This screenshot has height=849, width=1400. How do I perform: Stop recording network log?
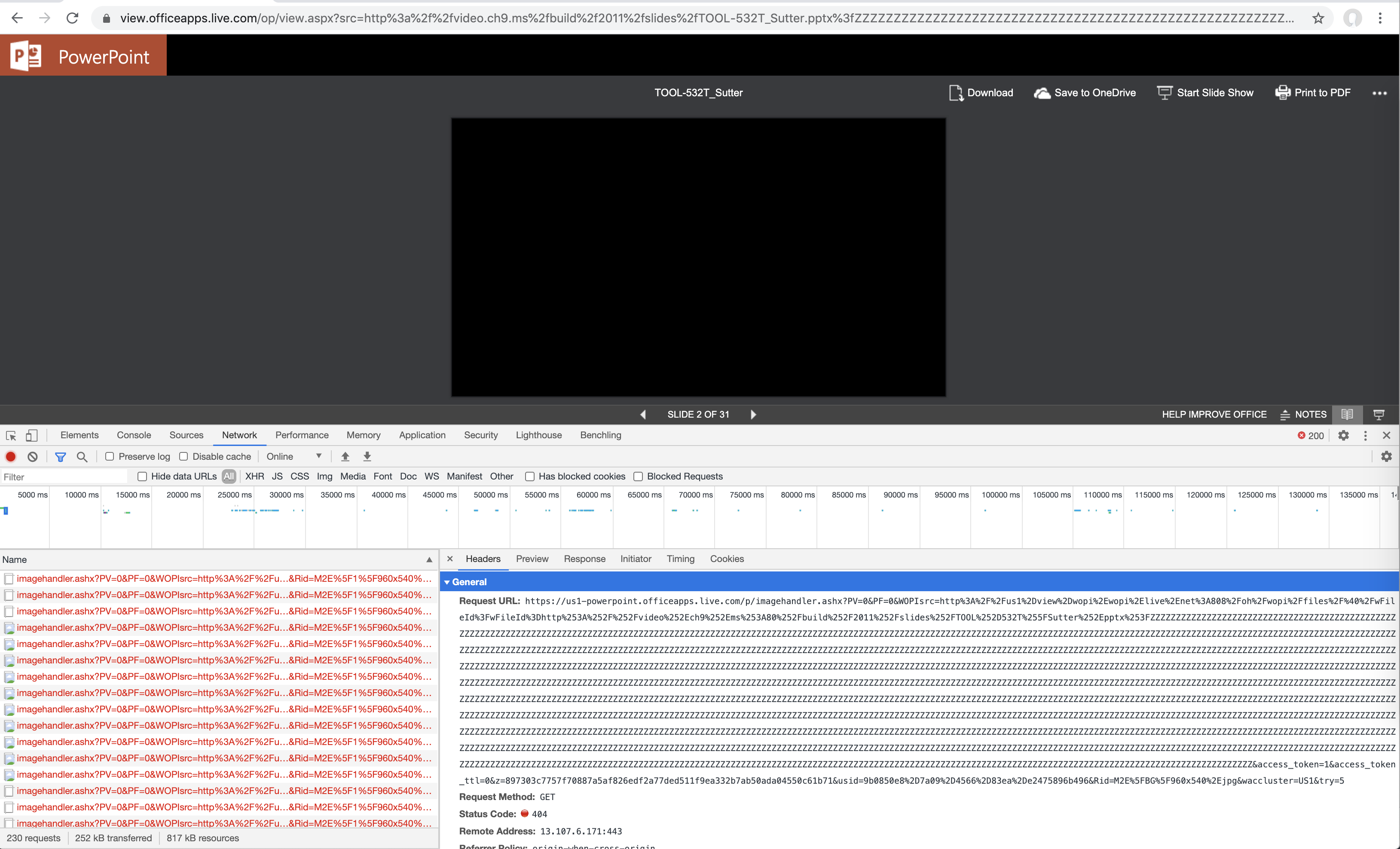[x=11, y=456]
